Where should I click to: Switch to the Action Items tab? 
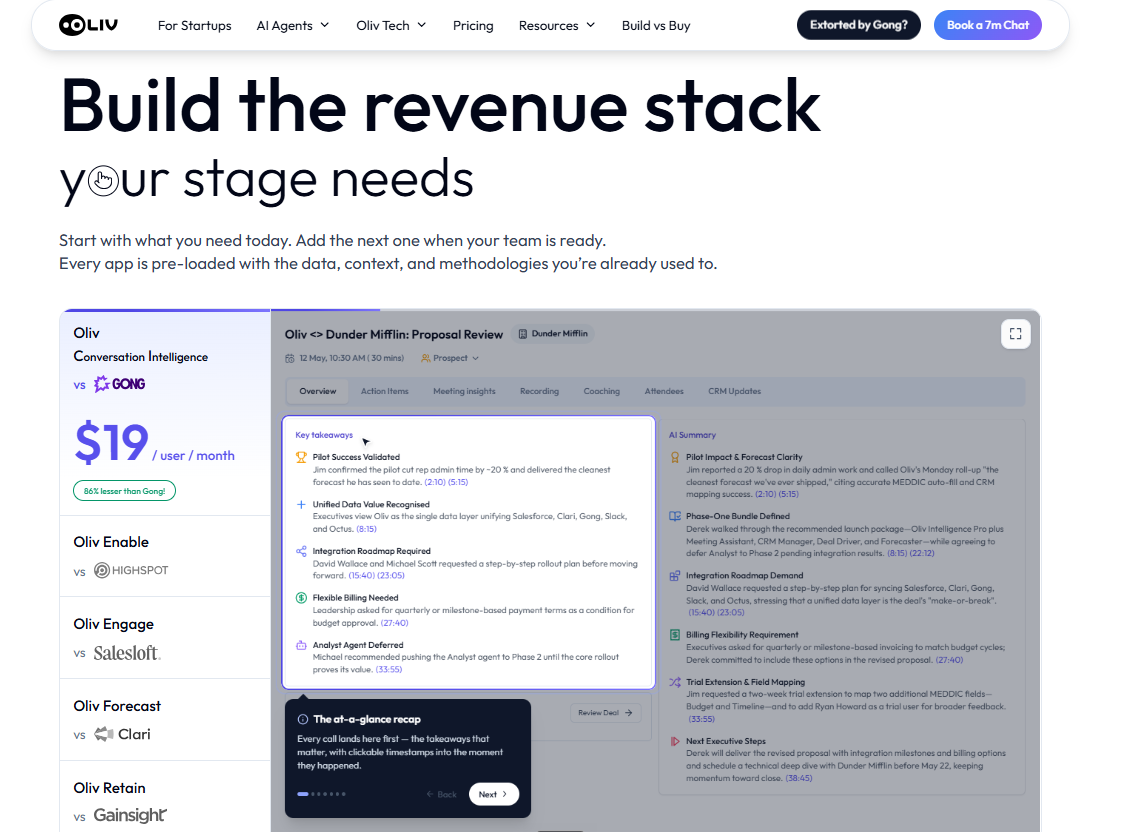[385, 392]
